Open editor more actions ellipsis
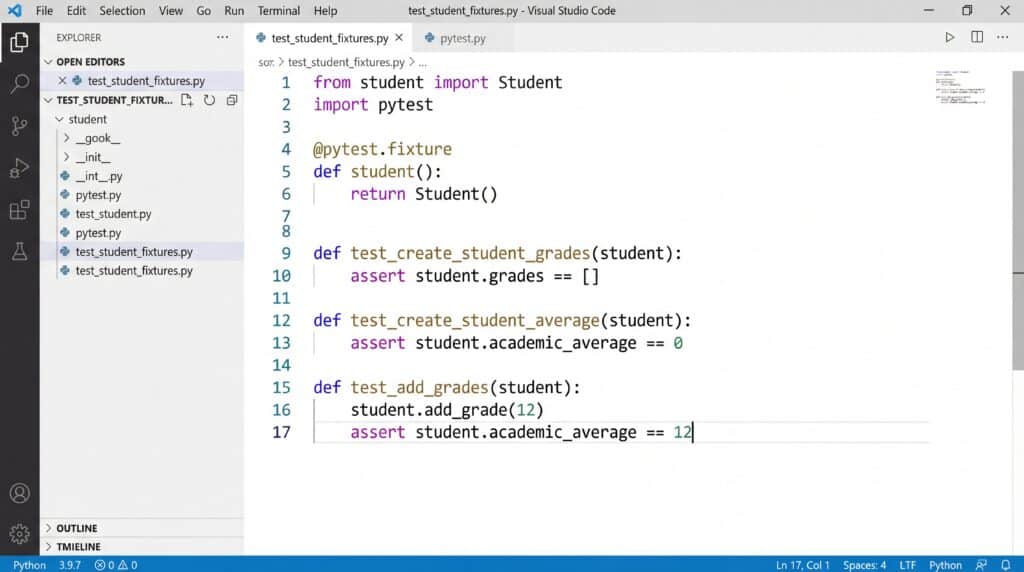1024x572 pixels. pyautogui.click(x=1002, y=37)
